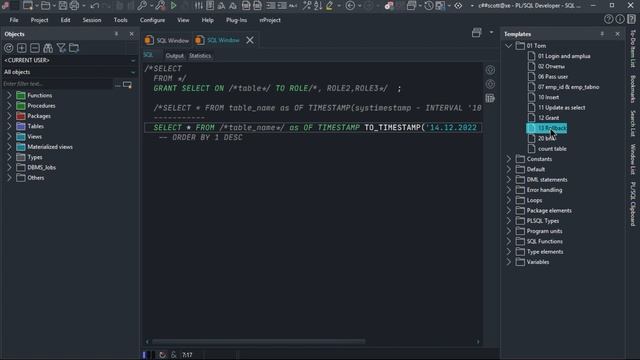The width and height of the screenshot is (640, 360).
Task: Open the All objects filter dropdown
Action: tap(133, 72)
